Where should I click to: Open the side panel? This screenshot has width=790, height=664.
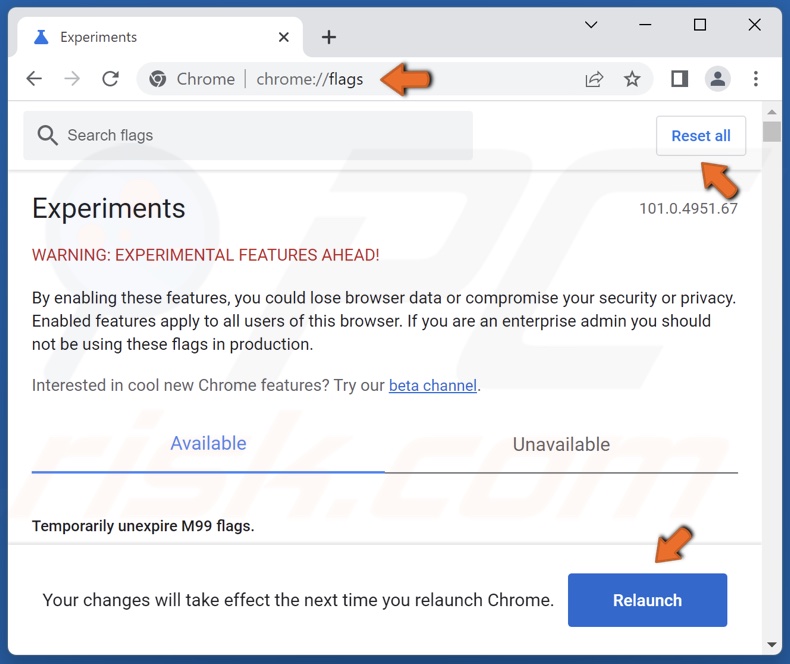(680, 79)
